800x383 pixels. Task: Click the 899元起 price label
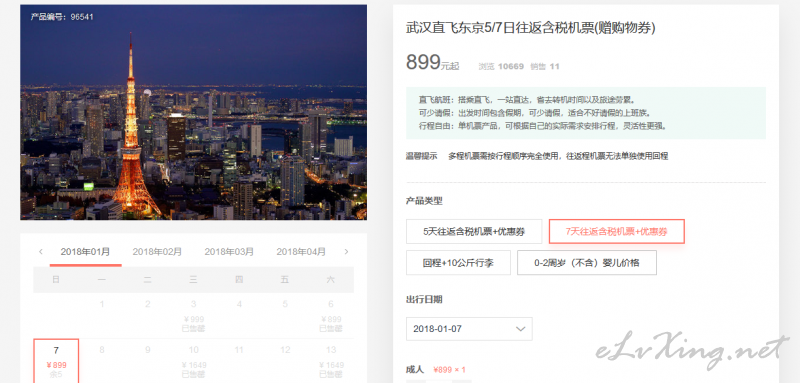click(x=433, y=63)
